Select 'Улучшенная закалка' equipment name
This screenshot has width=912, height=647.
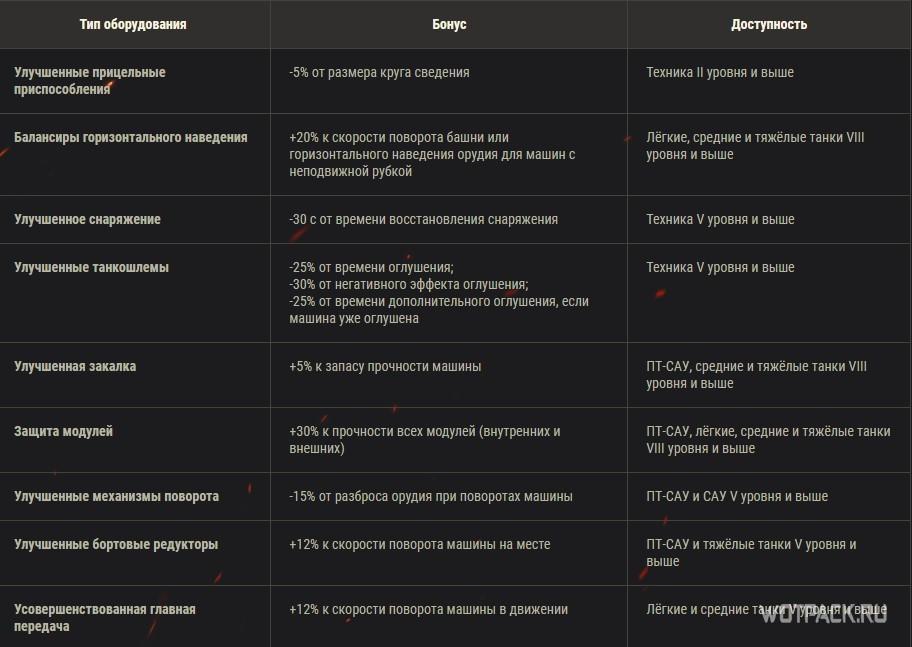[75, 366]
